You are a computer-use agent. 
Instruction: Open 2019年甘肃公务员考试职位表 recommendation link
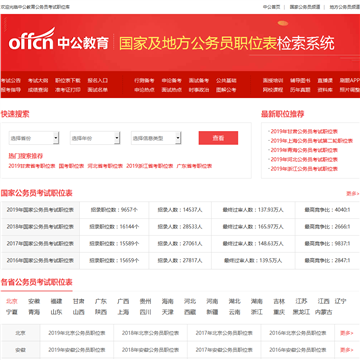pyautogui.click(x=304, y=131)
